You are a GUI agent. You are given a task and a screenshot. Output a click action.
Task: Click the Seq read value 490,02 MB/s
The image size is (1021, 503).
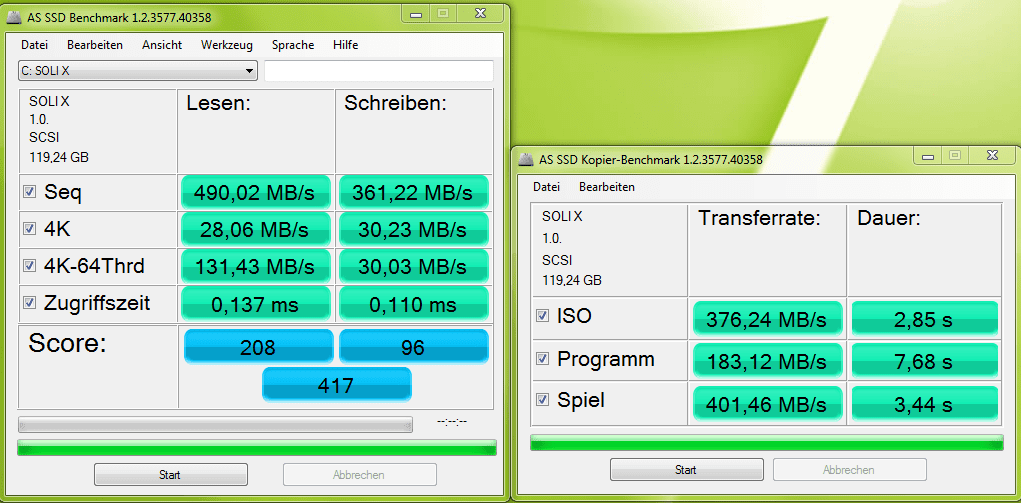point(255,192)
